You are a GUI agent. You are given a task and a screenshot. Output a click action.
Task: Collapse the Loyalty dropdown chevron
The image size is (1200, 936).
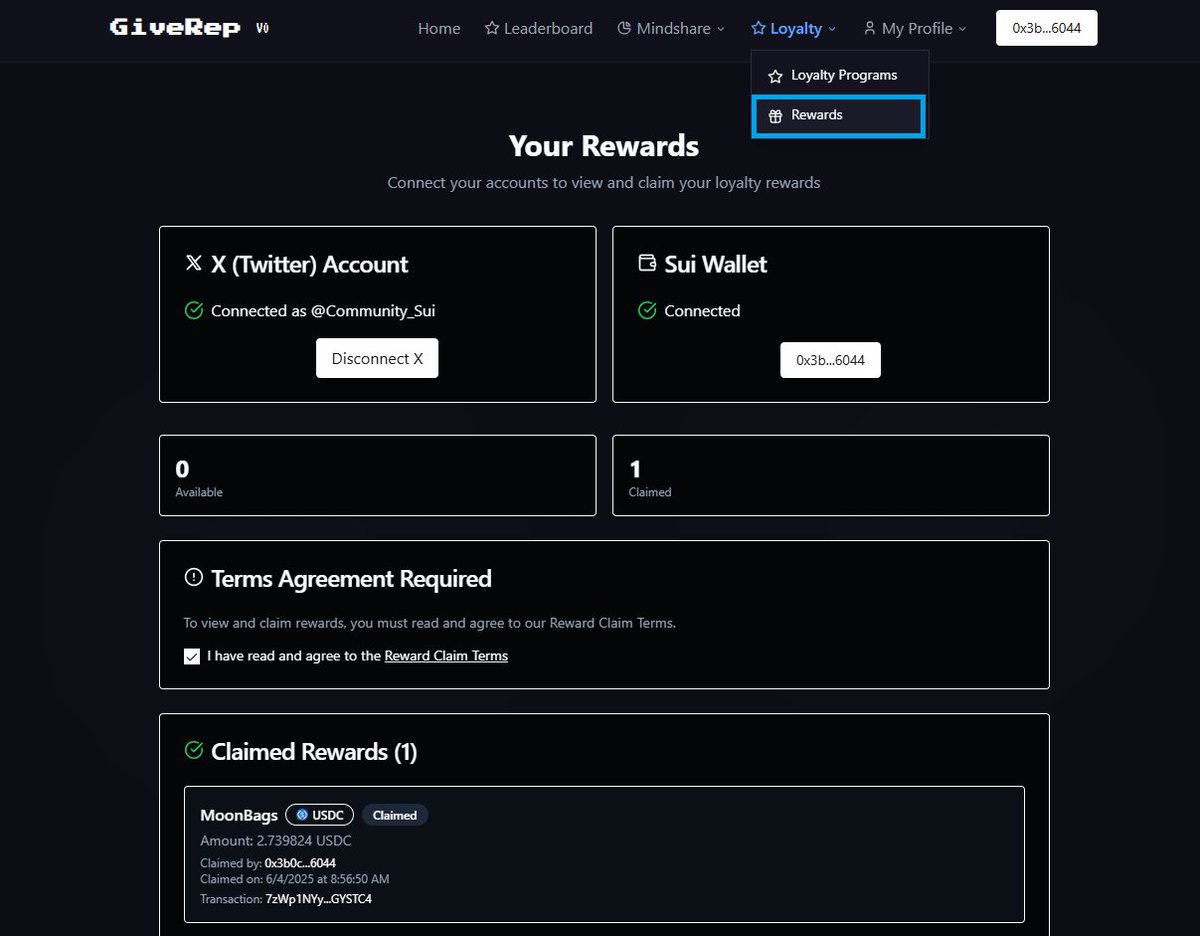click(x=832, y=29)
